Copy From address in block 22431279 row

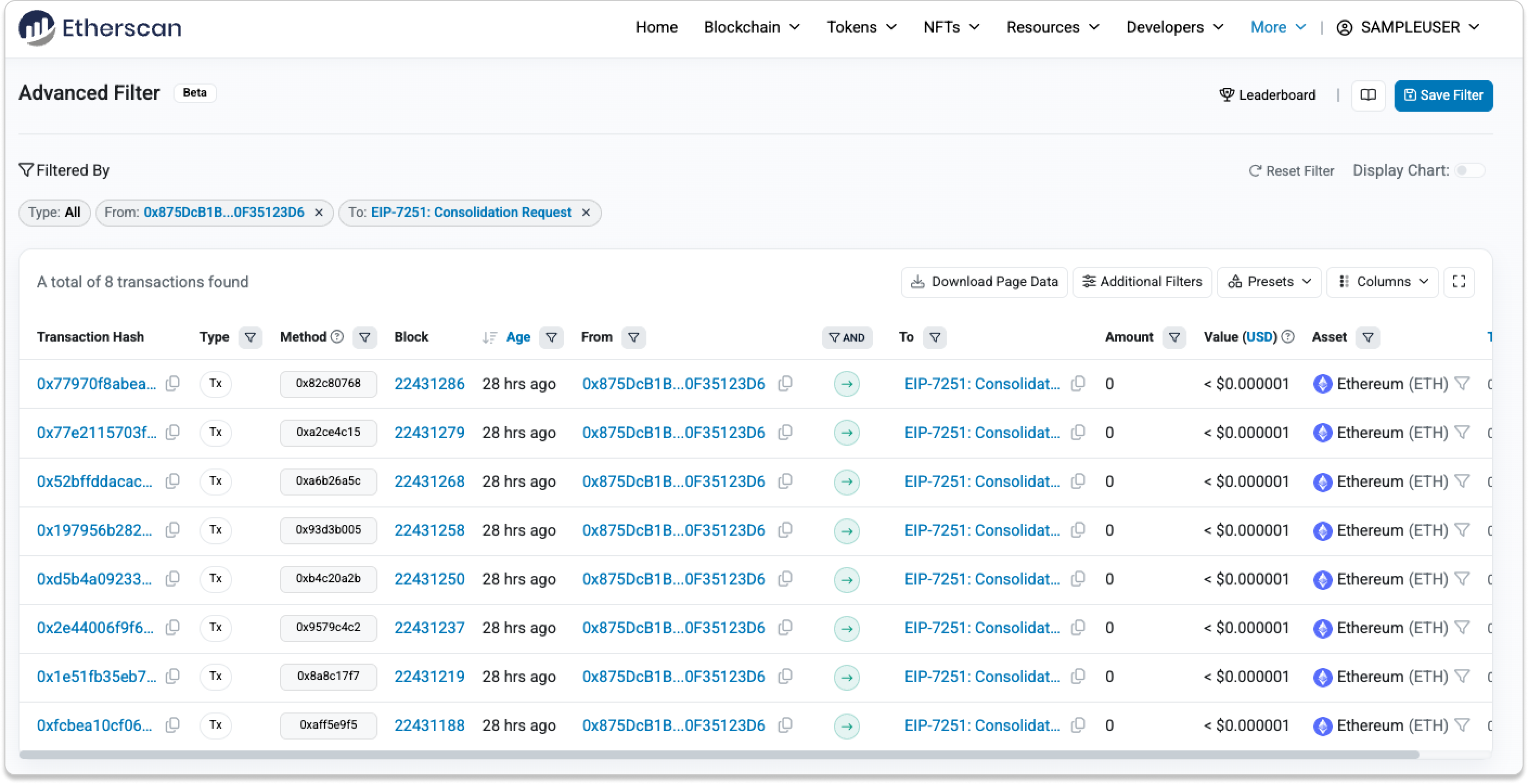click(785, 433)
